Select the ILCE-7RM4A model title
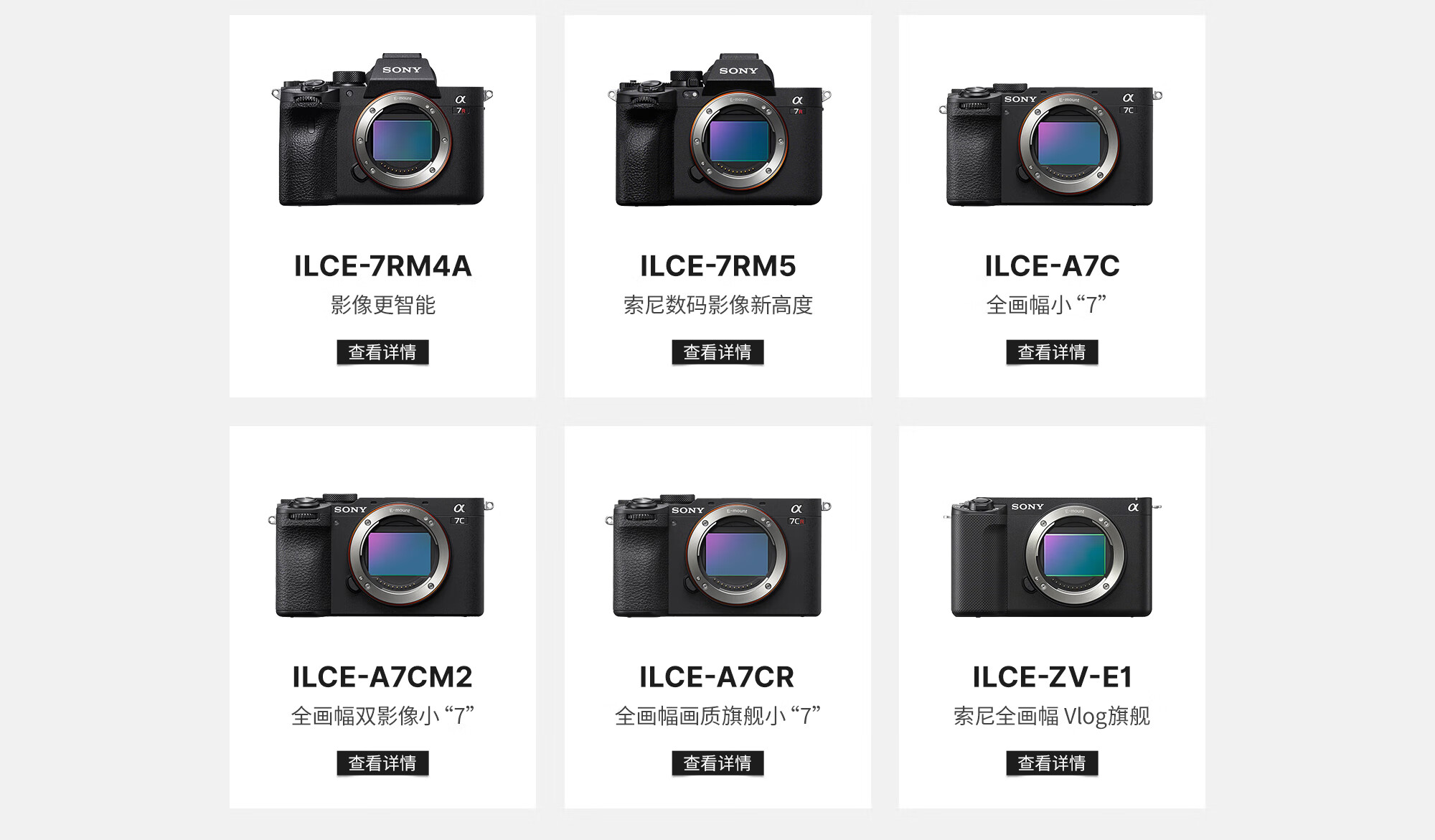Screen dimensions: 1435x840 click(x=382, y=266)
